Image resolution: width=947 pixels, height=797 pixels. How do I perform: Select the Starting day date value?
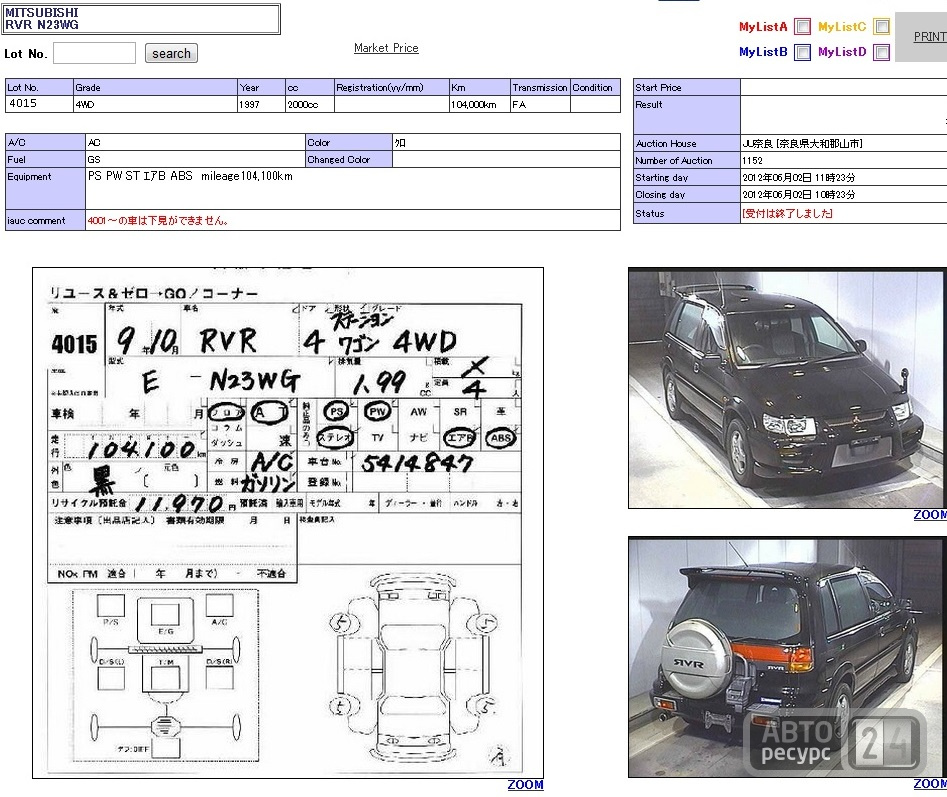point(798,178)
